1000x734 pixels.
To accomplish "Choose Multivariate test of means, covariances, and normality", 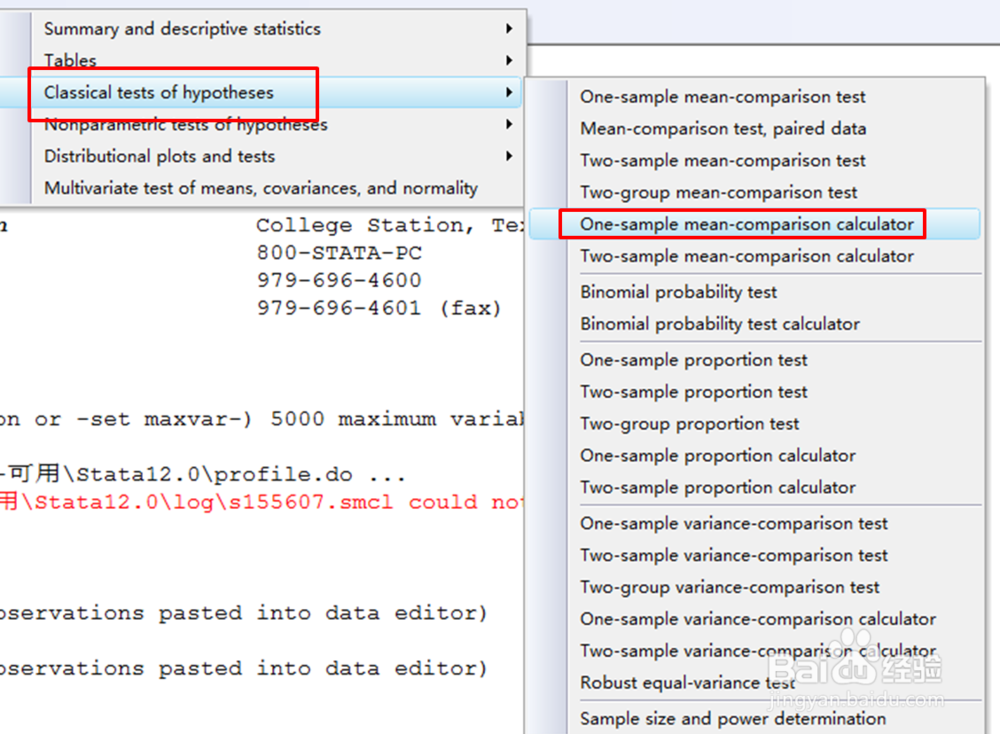I will 261,188.
